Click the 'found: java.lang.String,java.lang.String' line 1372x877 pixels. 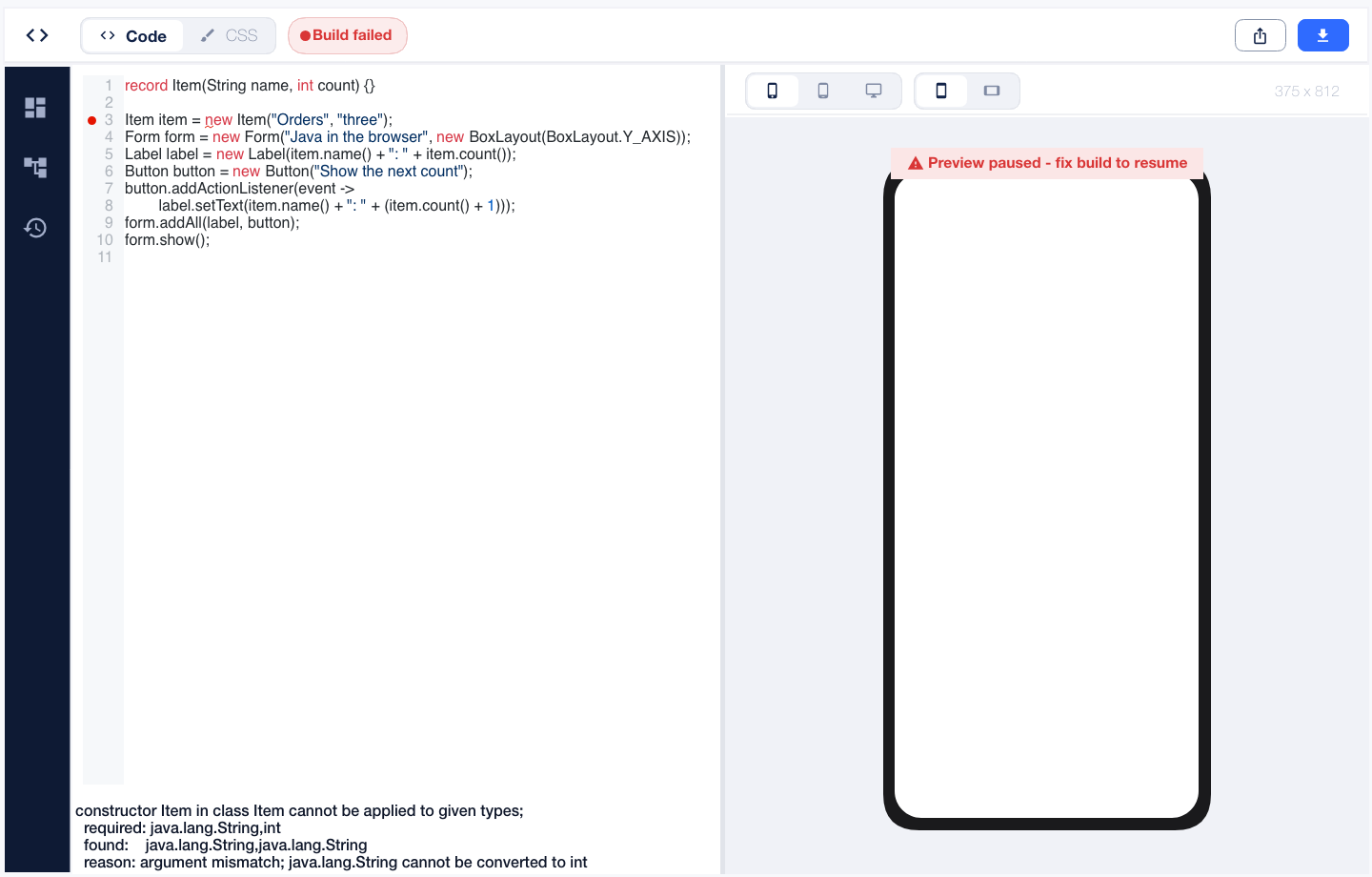(x=226, y=846)
